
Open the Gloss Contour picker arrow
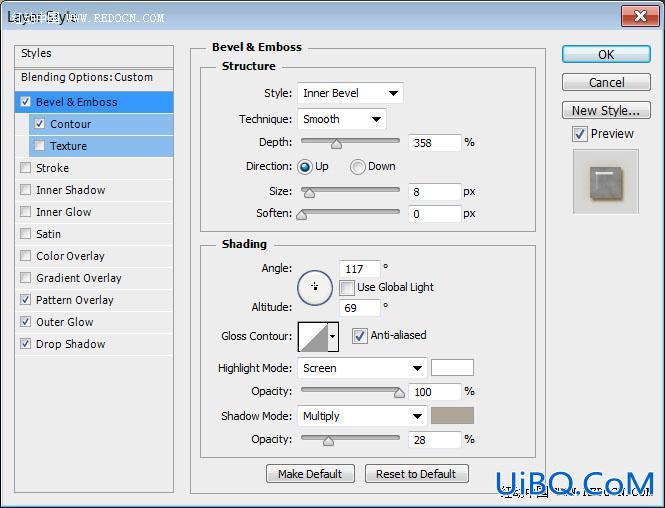coord(333,336)
